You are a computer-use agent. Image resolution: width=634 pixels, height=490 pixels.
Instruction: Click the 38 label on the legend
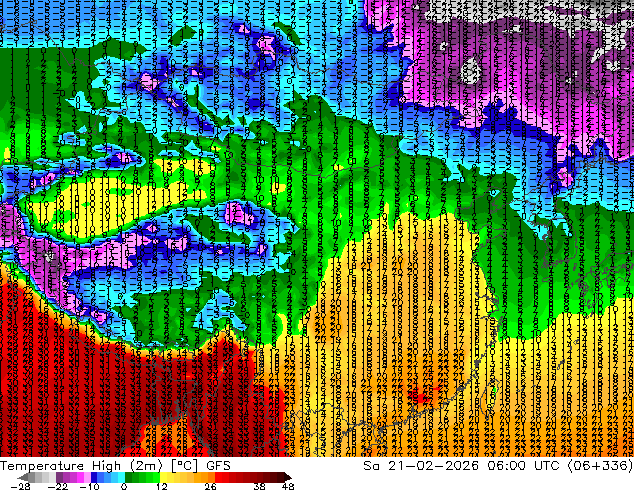point(260,486)
